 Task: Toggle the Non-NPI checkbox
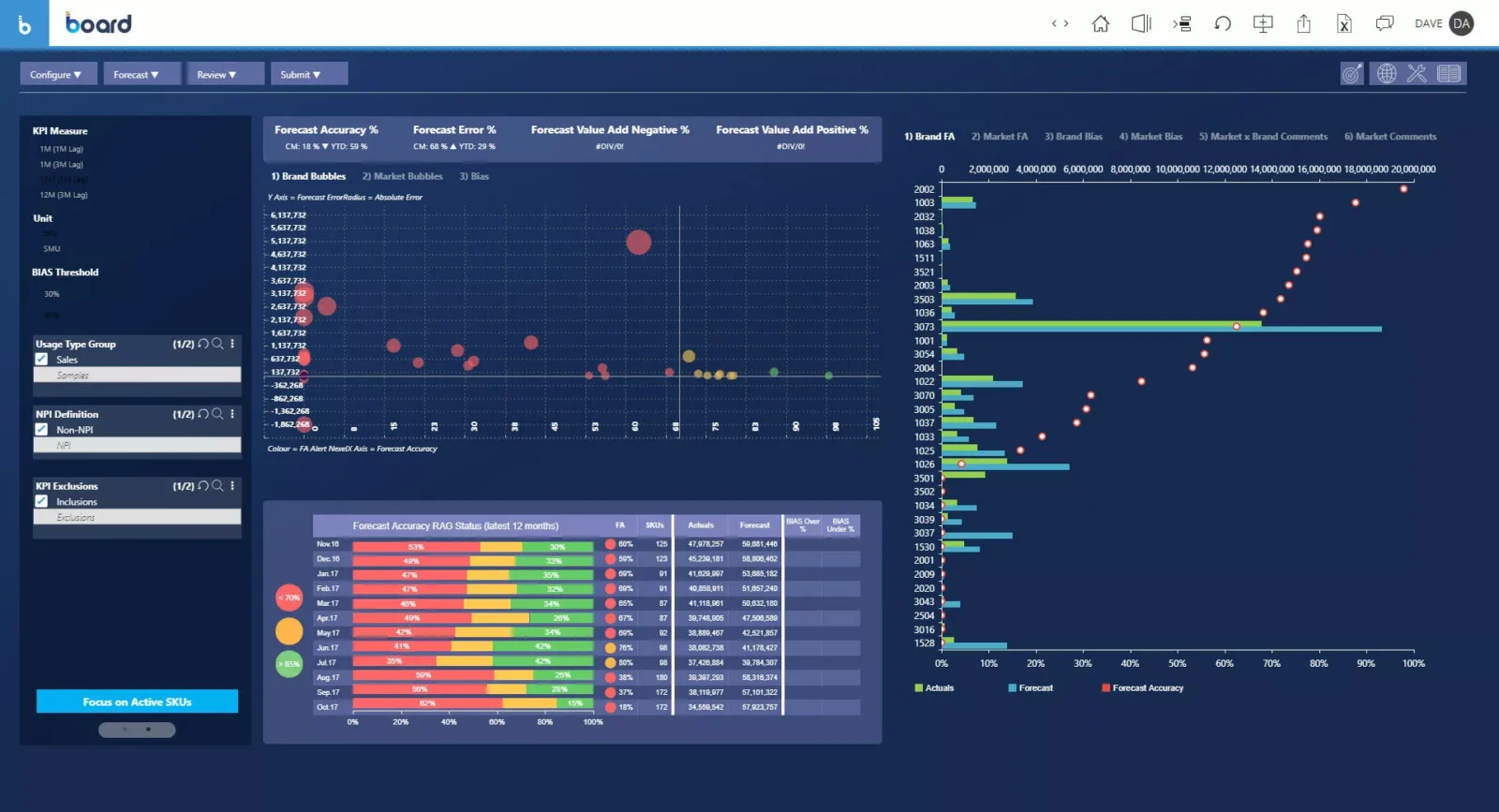click(42, 430)
